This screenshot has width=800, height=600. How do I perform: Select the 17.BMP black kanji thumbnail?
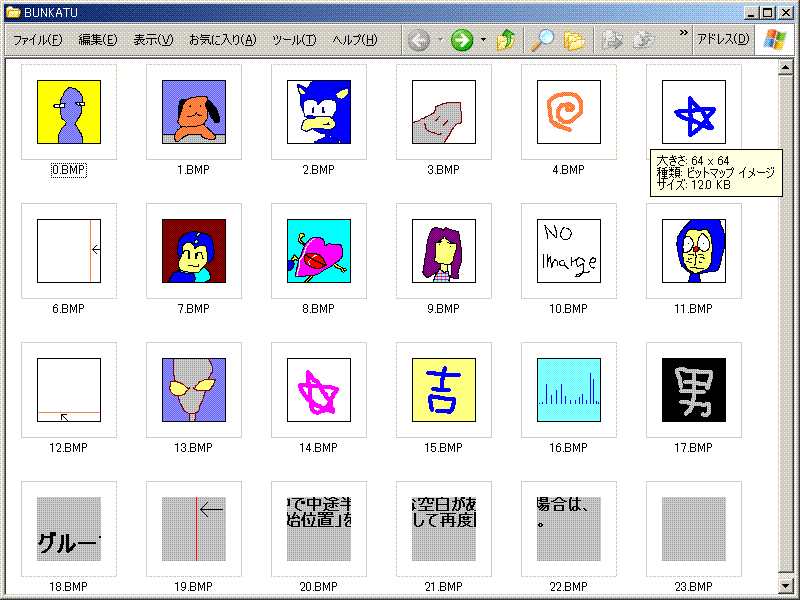click(694, 390)
